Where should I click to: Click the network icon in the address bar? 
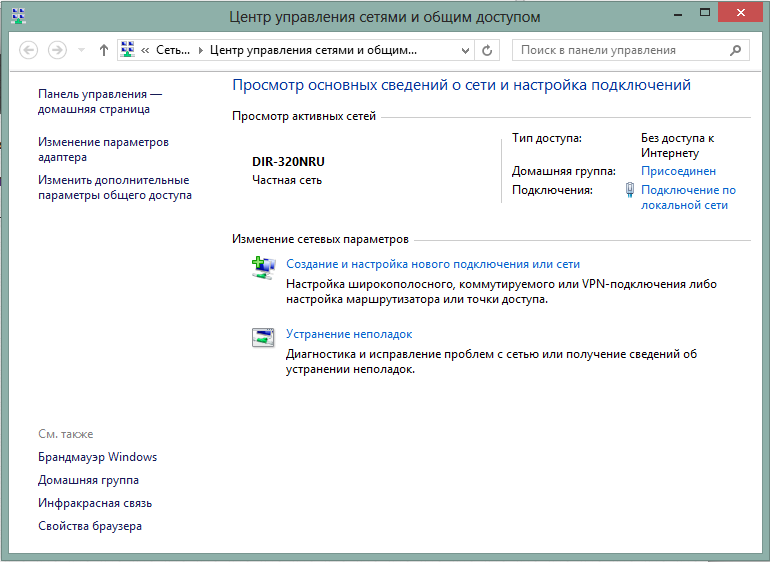tap(129, 50)
